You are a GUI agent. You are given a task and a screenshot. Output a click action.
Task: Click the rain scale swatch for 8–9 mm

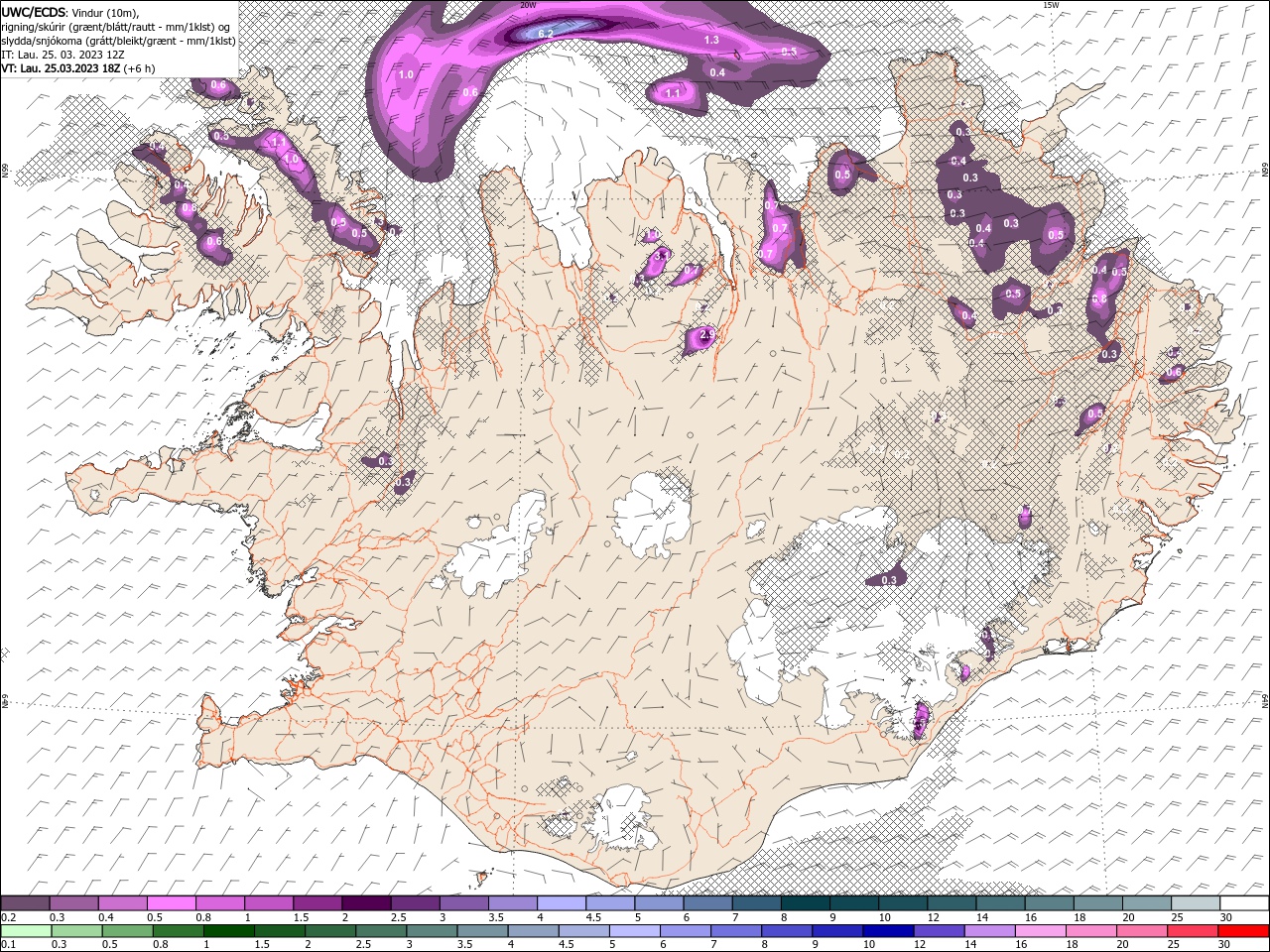click(x=787, y=930)
